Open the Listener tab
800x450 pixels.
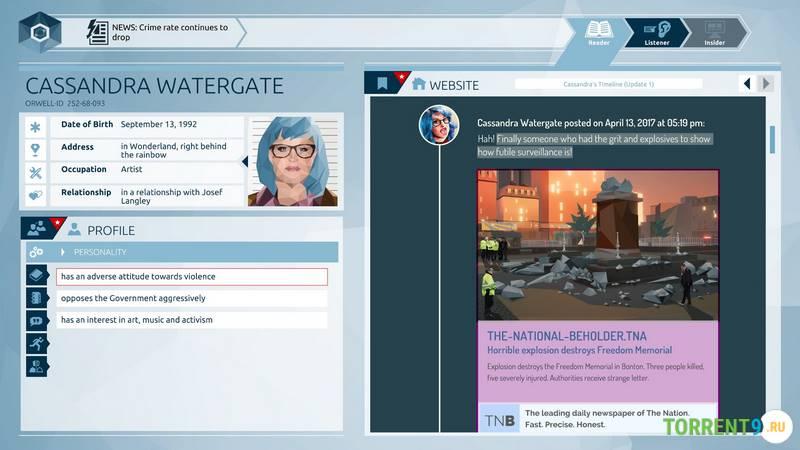tap(656, 32)
